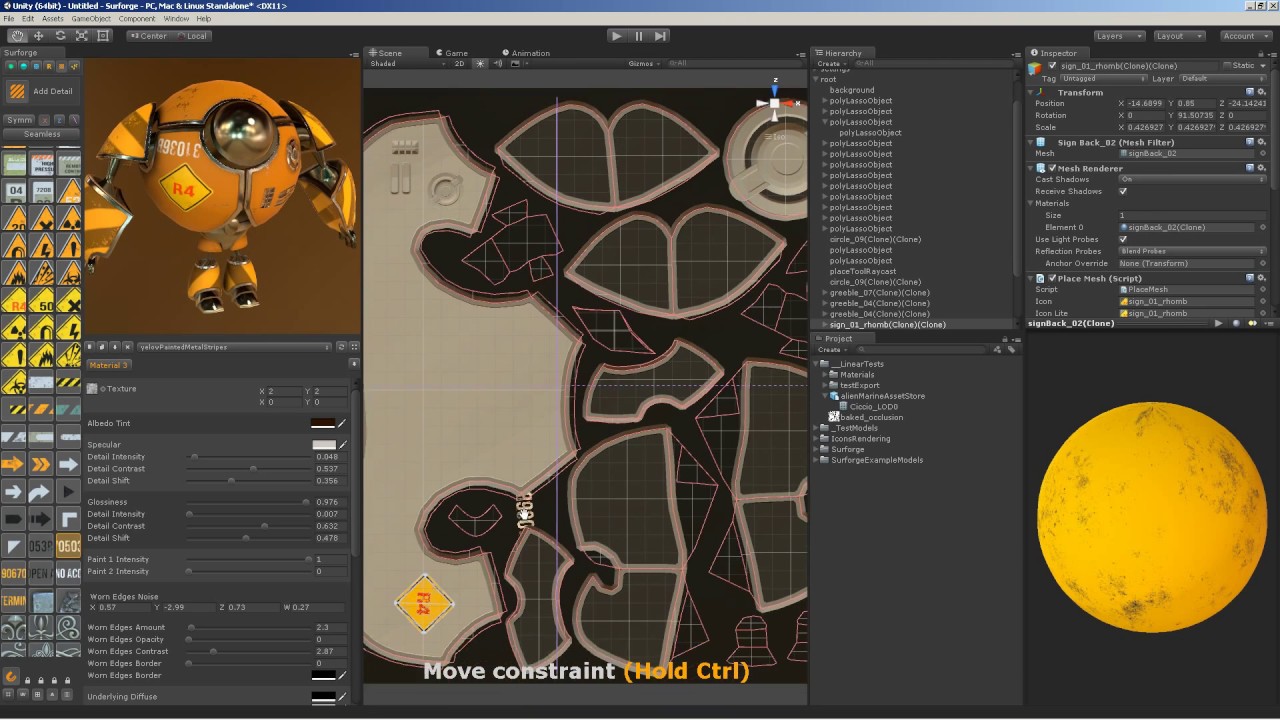1280x720 pixels.
Task: Open the Assets menu
Action: (x=53, y=19)
